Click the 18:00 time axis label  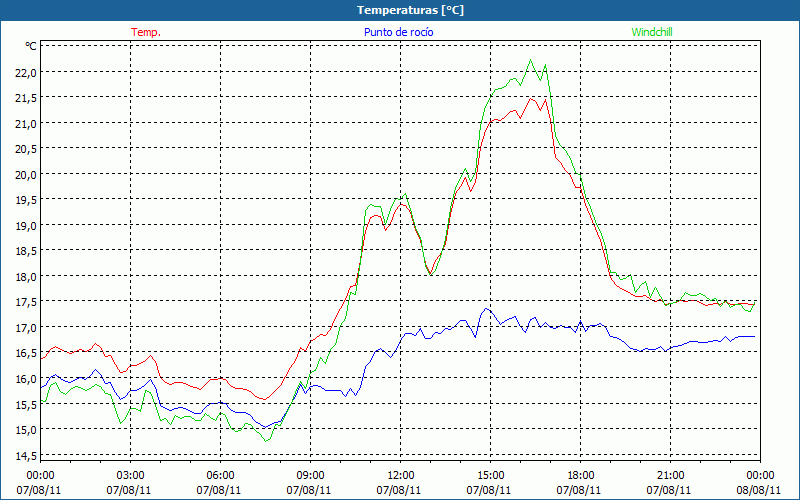click(581, 476)
